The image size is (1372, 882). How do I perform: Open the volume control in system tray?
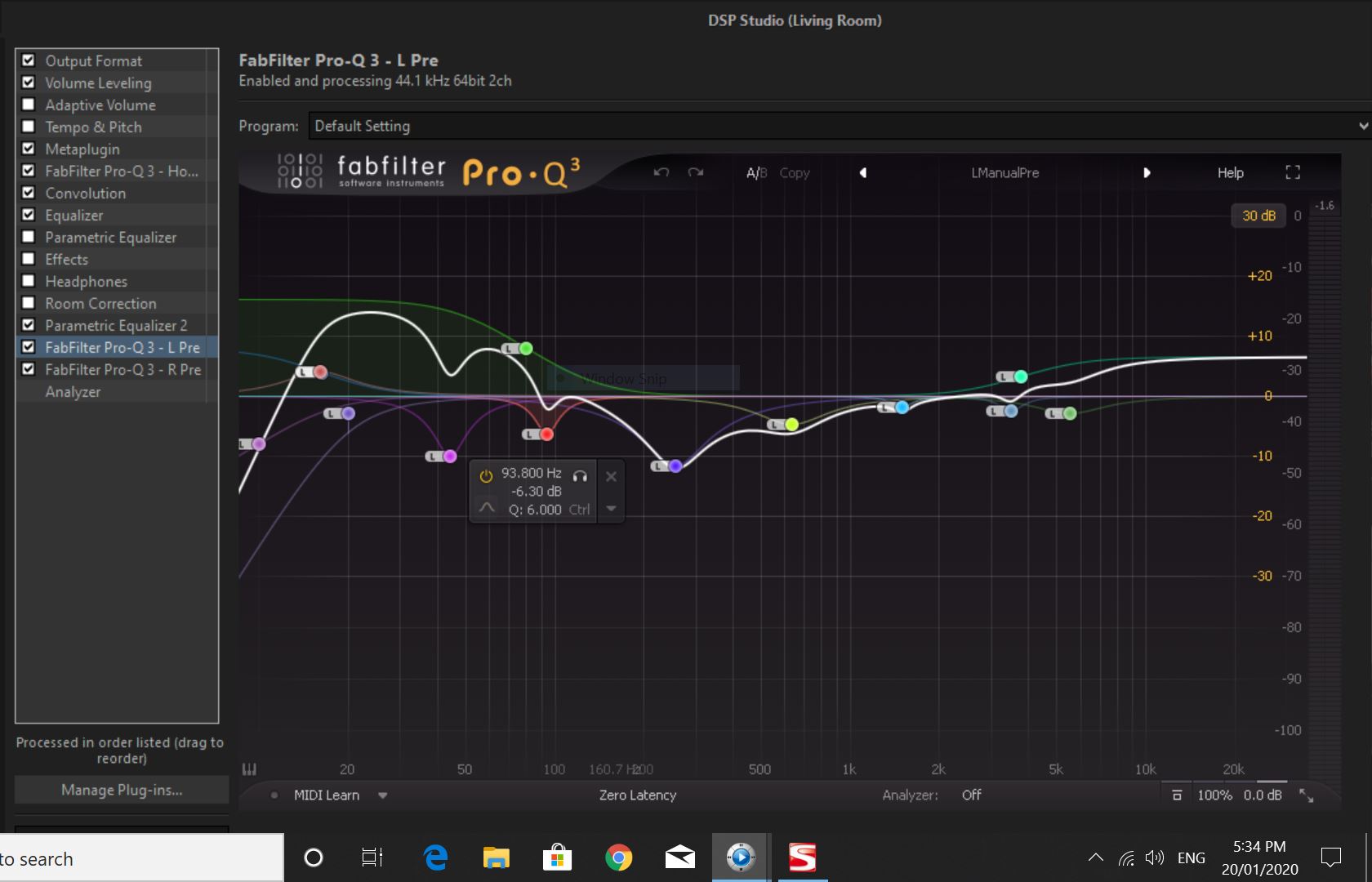tap(1154, 857)
